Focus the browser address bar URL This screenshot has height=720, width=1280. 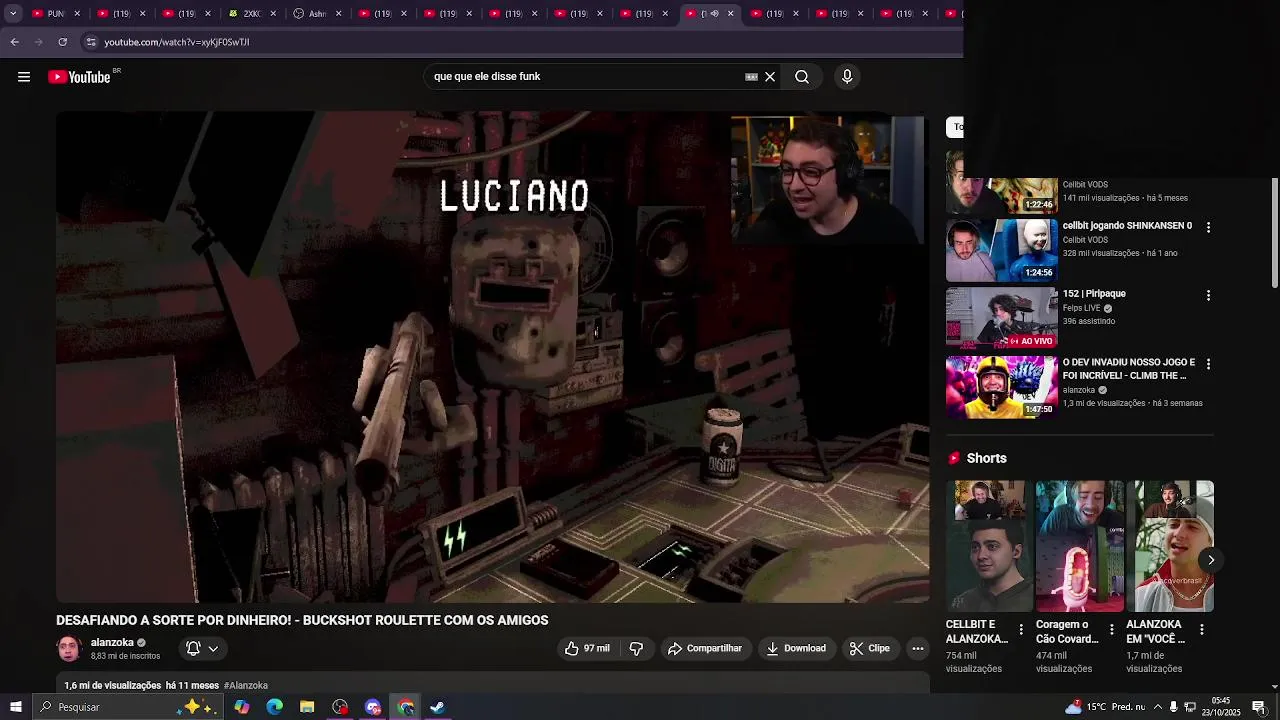[177, 42]
